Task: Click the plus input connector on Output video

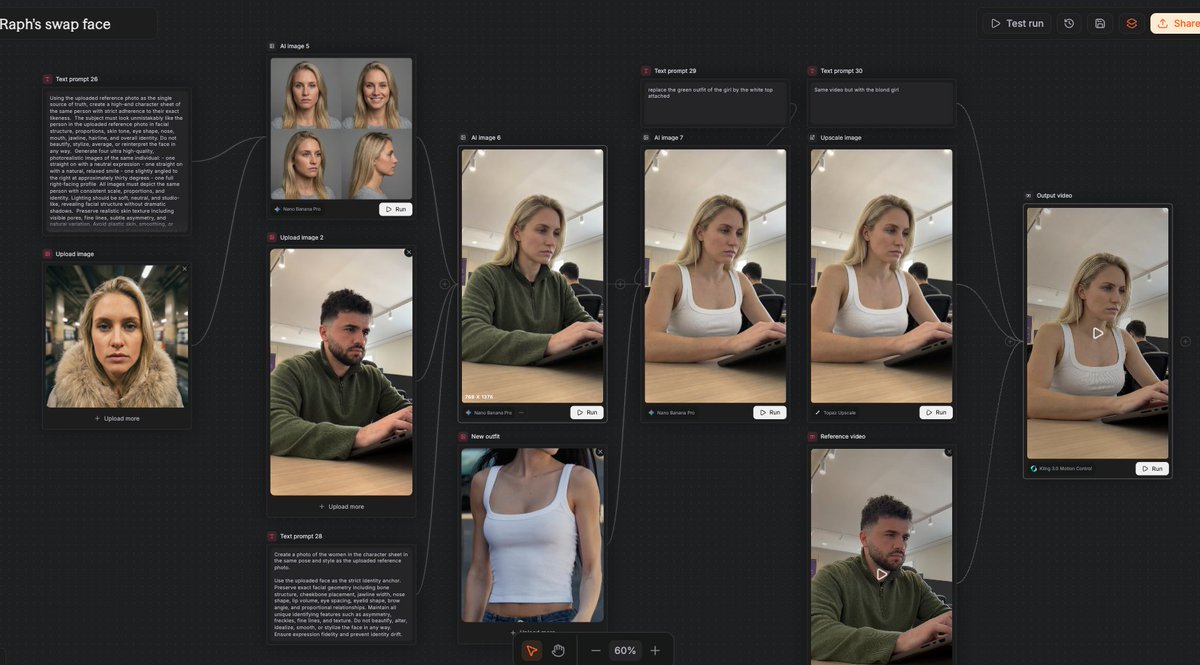Action: coord(1010,341)
